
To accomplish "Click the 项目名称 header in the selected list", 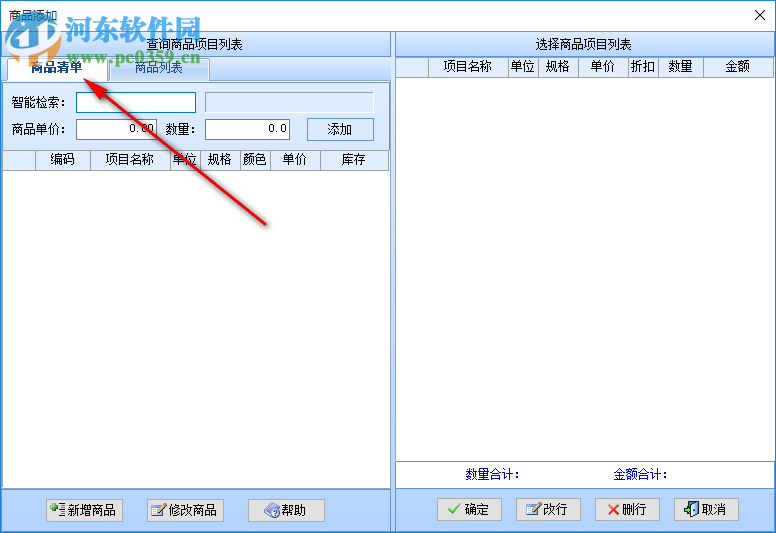I will click(468, 67).
